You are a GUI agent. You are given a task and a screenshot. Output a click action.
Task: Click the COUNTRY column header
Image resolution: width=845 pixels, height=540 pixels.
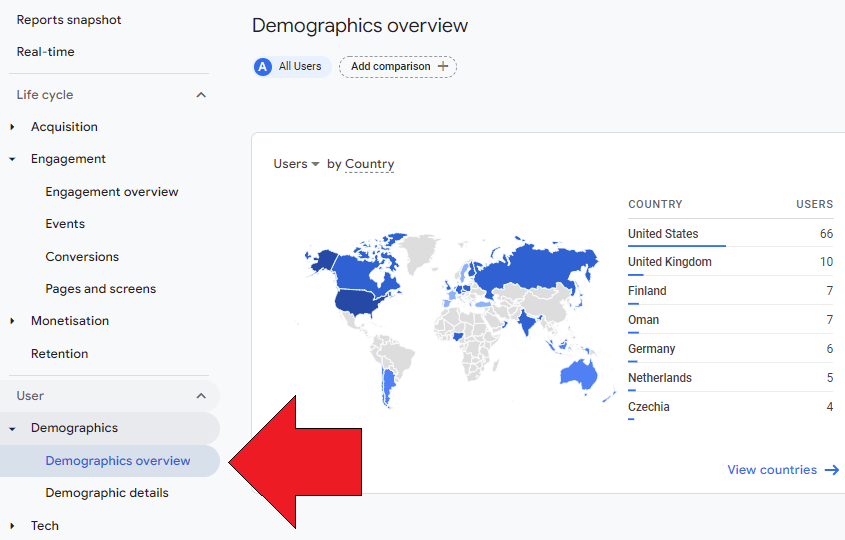click(x=655, y=204)
